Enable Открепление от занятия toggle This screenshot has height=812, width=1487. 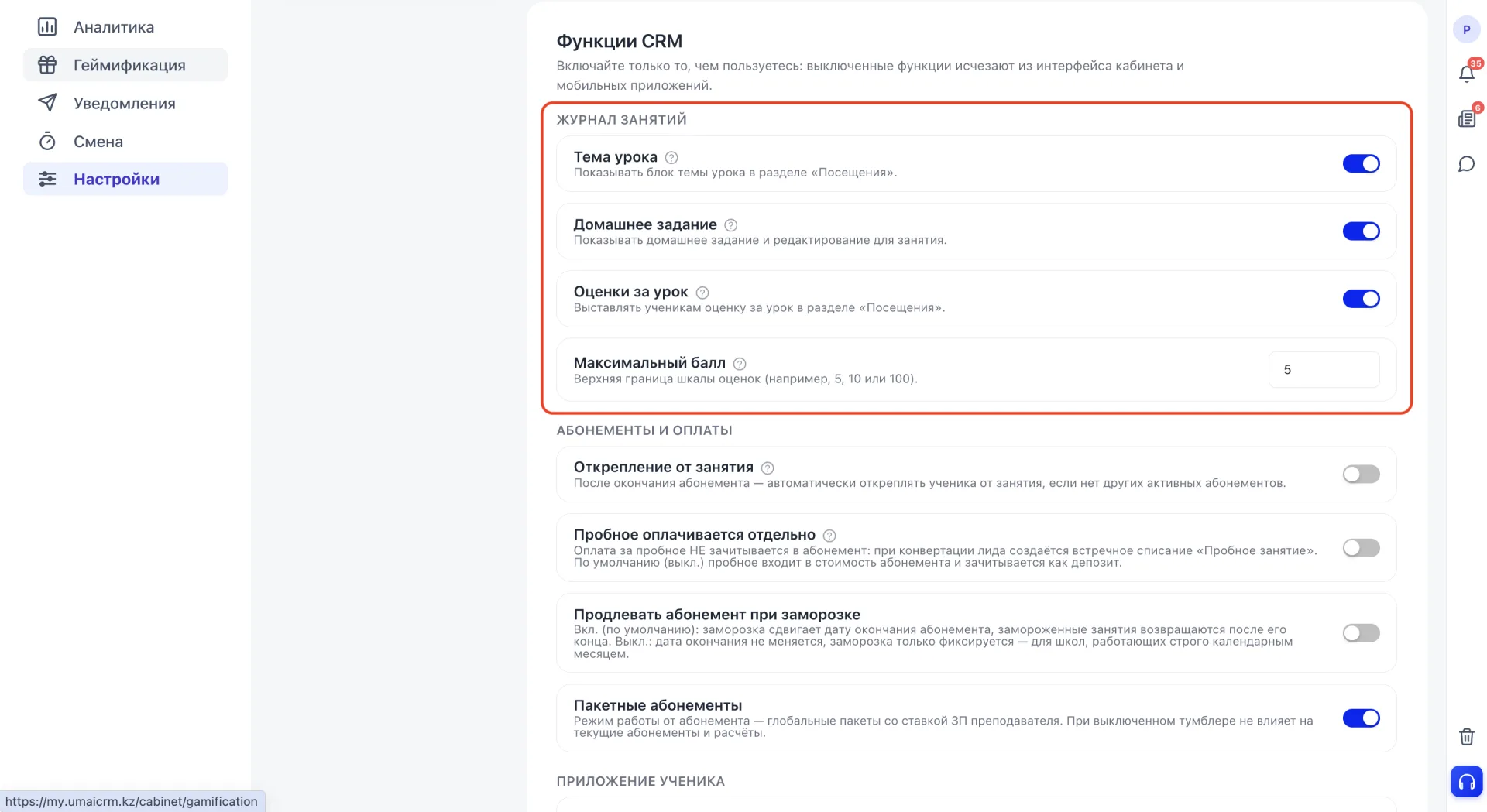tap(1361, 474)
